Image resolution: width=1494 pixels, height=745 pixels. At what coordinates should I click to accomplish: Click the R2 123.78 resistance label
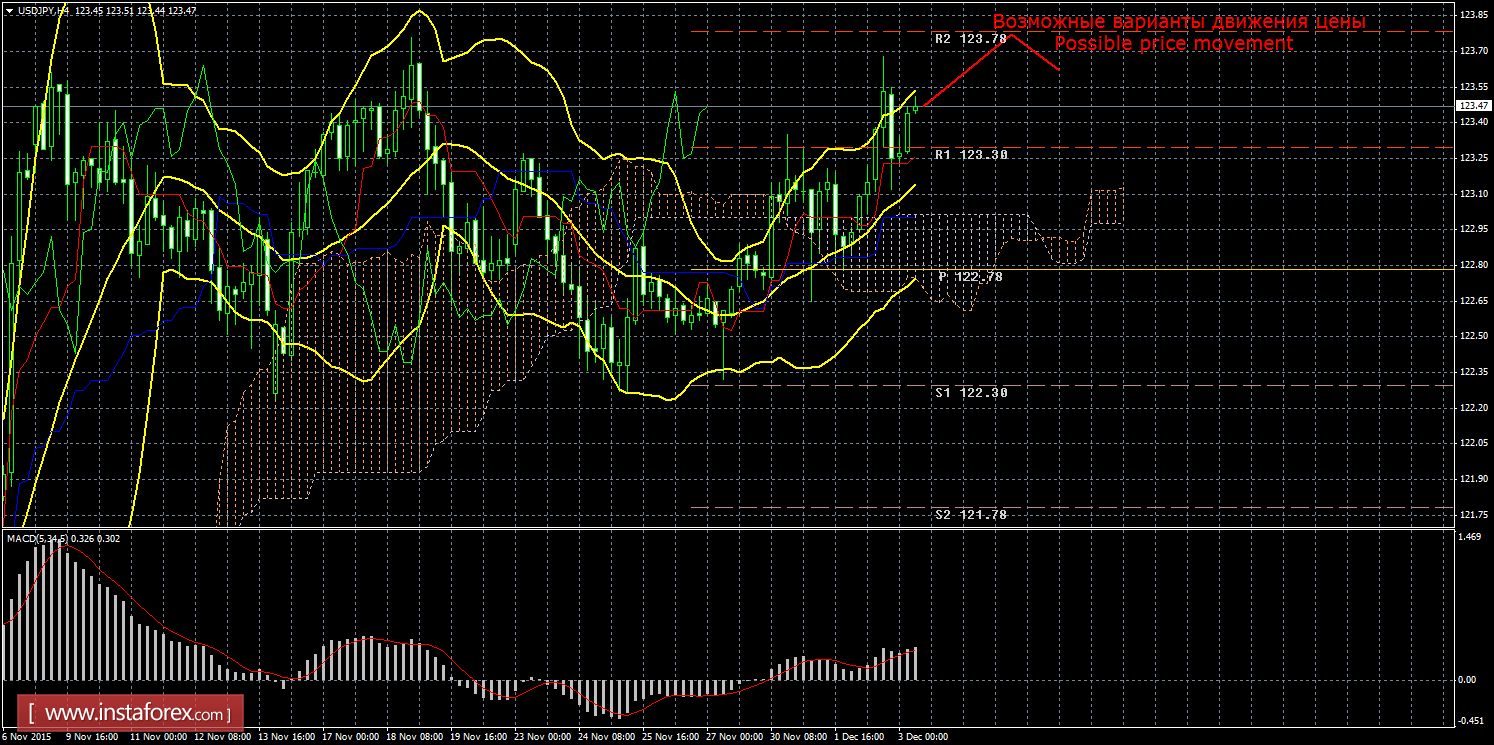[x=970, y=39]
